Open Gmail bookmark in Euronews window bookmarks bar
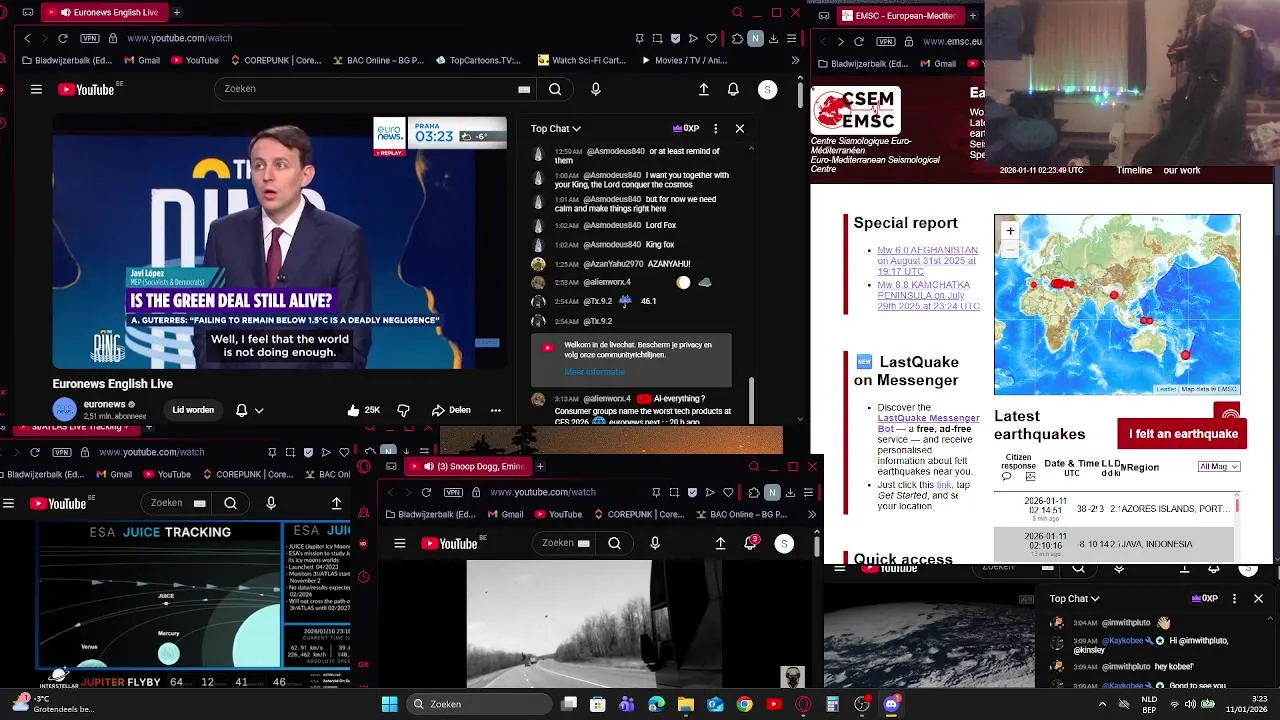The height and width of the screenshot is (720, 1280). (141, 60)
